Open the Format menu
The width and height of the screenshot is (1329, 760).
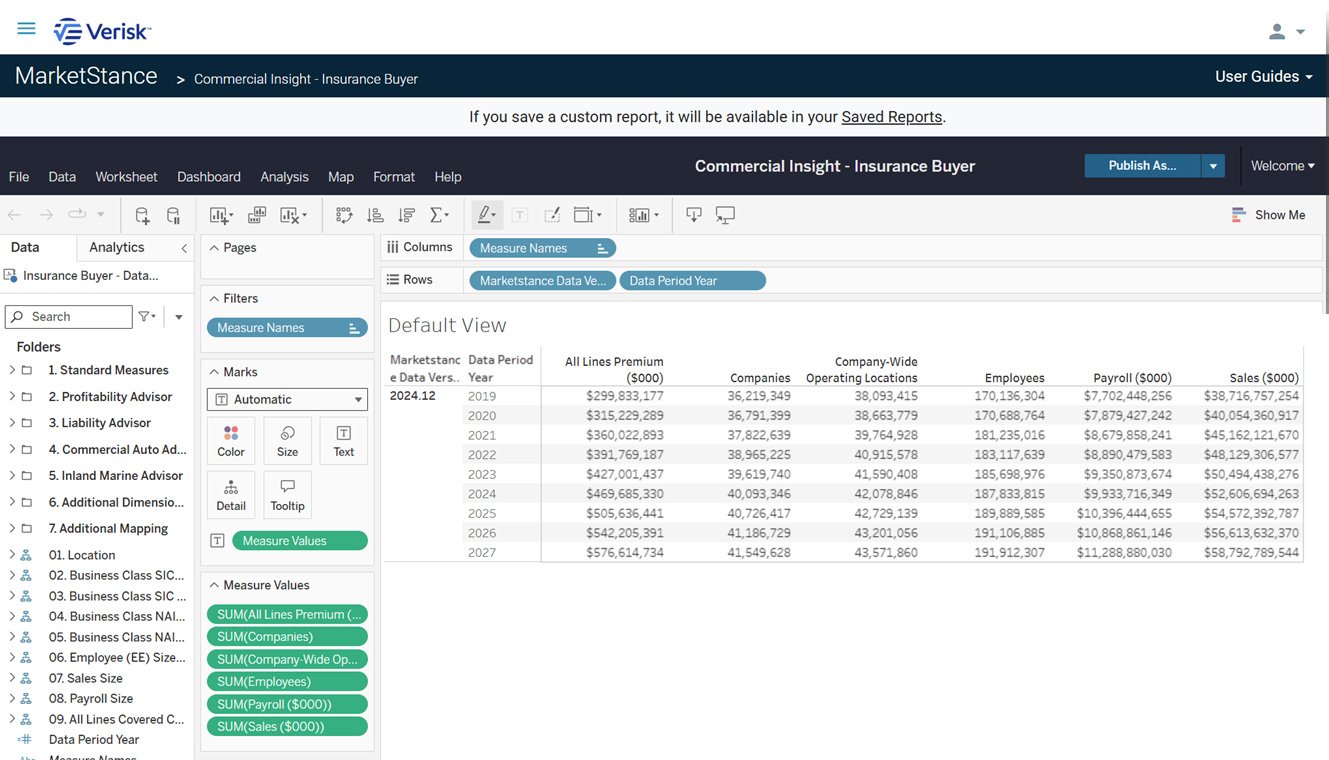[x=394, y=177]
